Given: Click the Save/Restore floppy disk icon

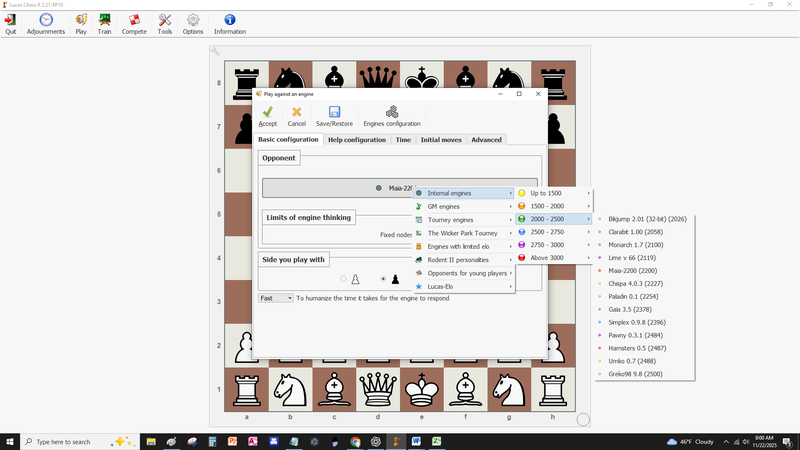Looking at the screenshot, I should pos(334,112).
